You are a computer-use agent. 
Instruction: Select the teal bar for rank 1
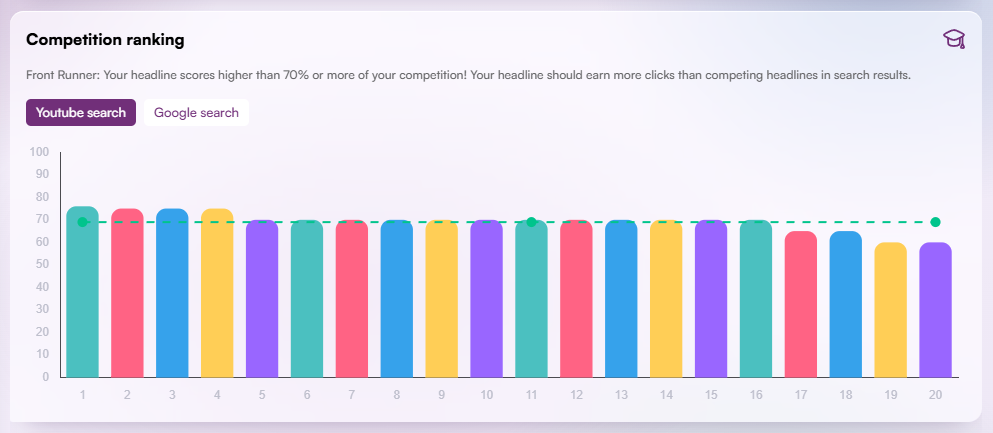point(82,292)
